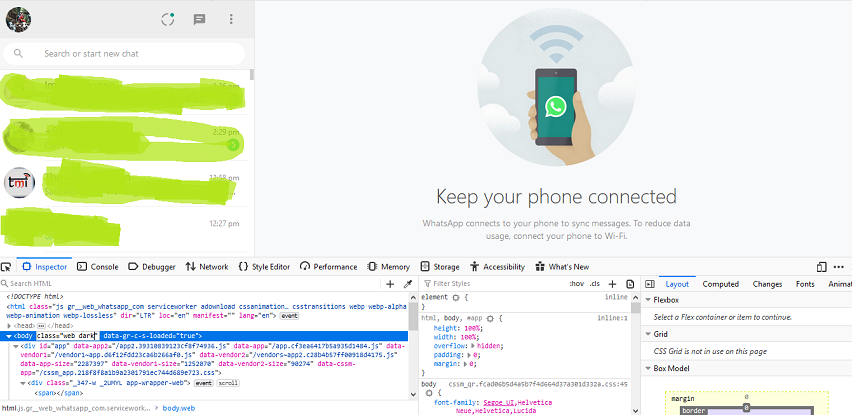Click event badge on app-wrapper-web div

click(204, 383)
